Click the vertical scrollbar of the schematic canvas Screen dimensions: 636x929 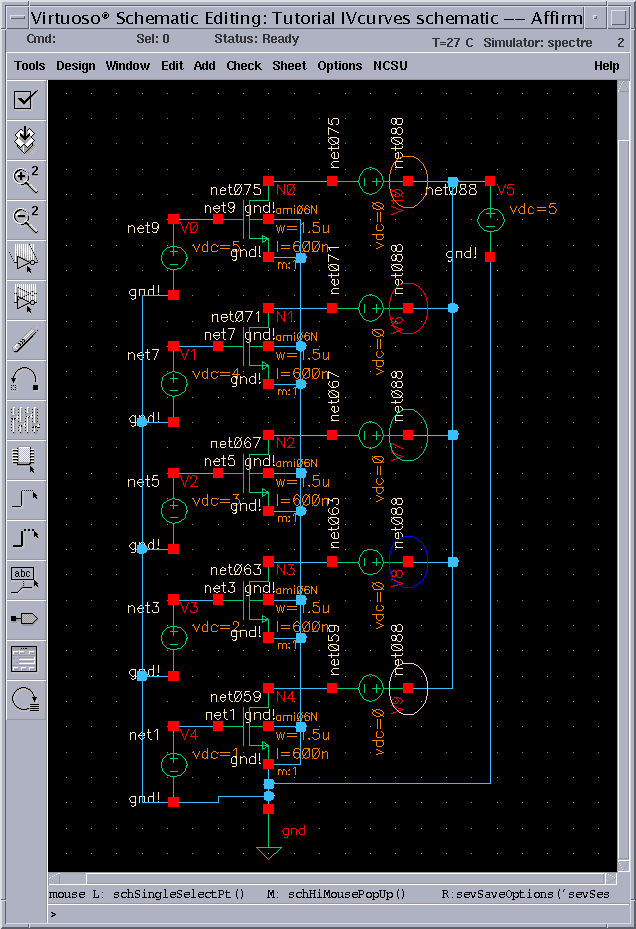(x=623, y=475)
